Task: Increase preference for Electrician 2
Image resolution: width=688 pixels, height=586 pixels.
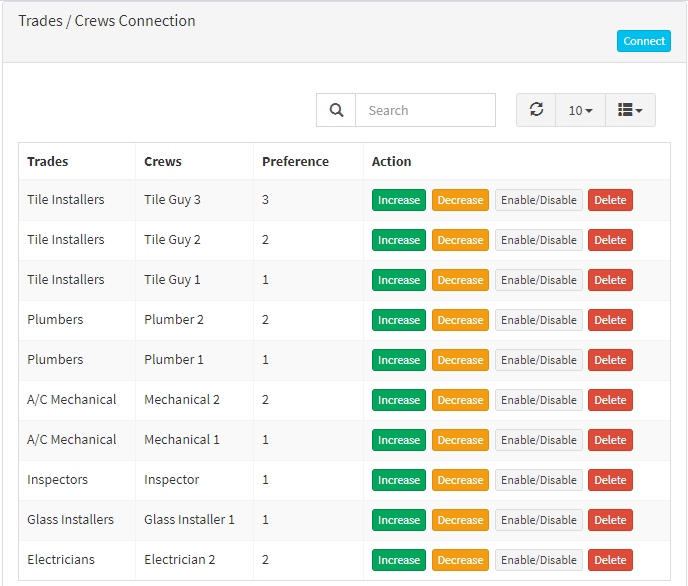Action: [399, 560]
